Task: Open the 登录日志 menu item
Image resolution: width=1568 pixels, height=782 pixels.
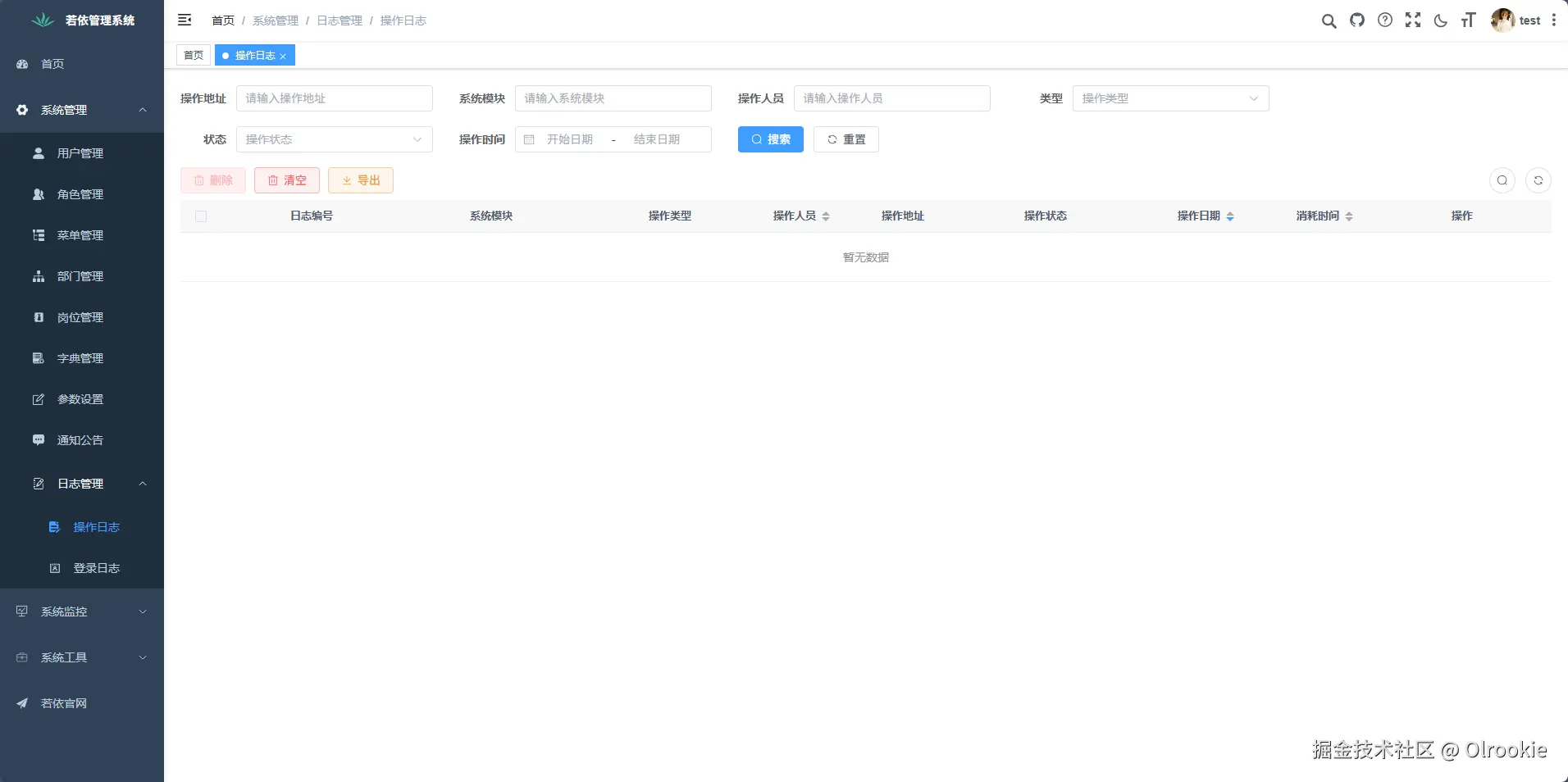Action: click(96, 568)
